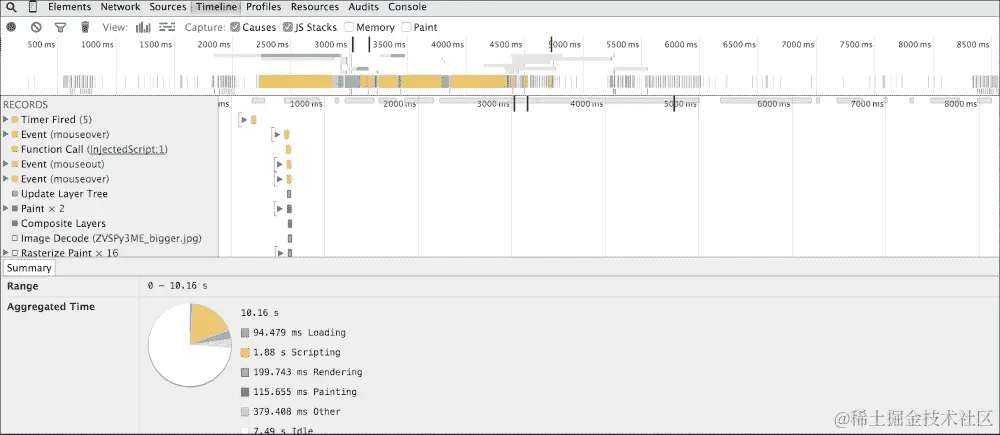Click the Range label in the summary
The image size is (1000, 435).
22,286
